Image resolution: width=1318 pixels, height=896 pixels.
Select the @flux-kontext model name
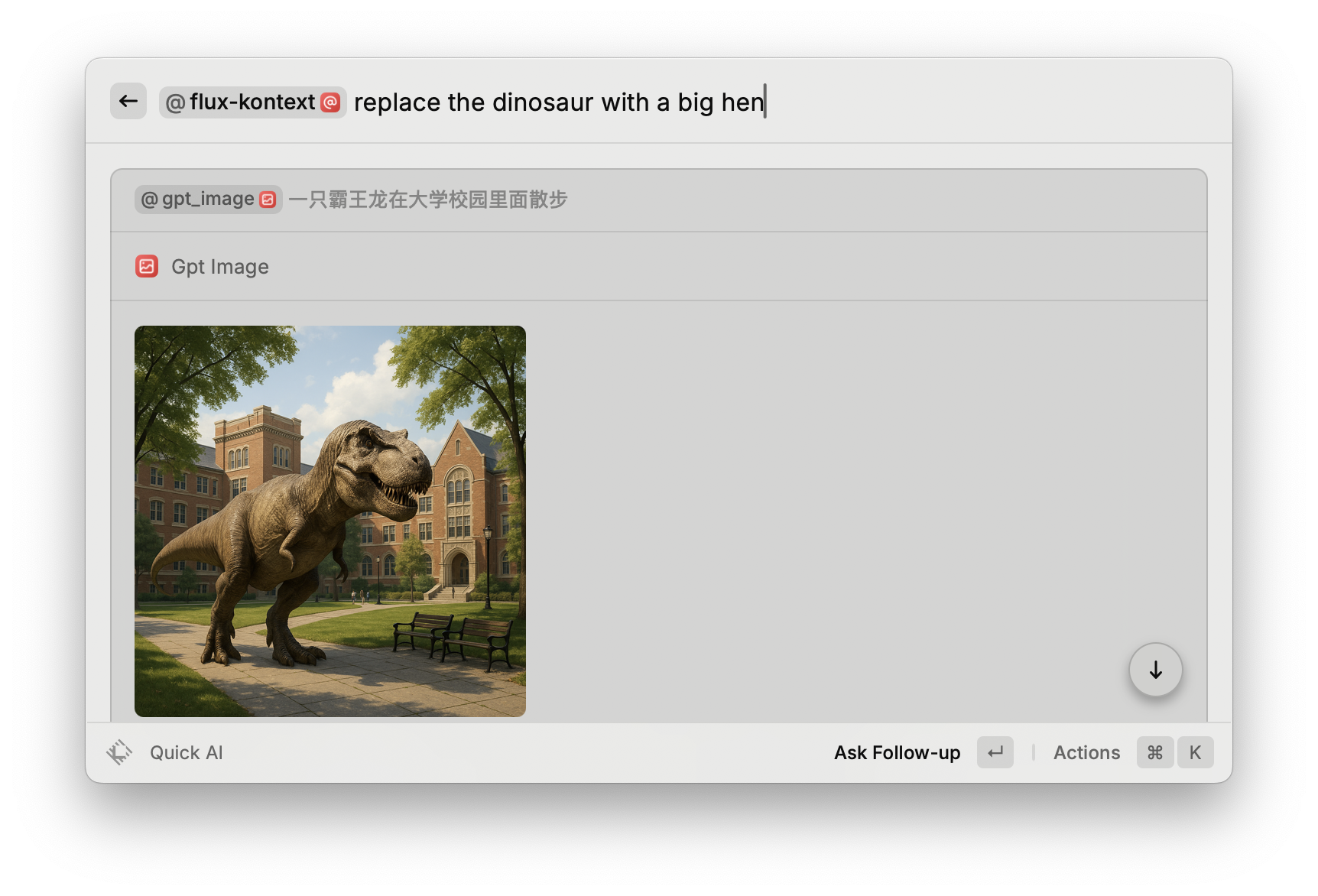click(x=252, y=102)
